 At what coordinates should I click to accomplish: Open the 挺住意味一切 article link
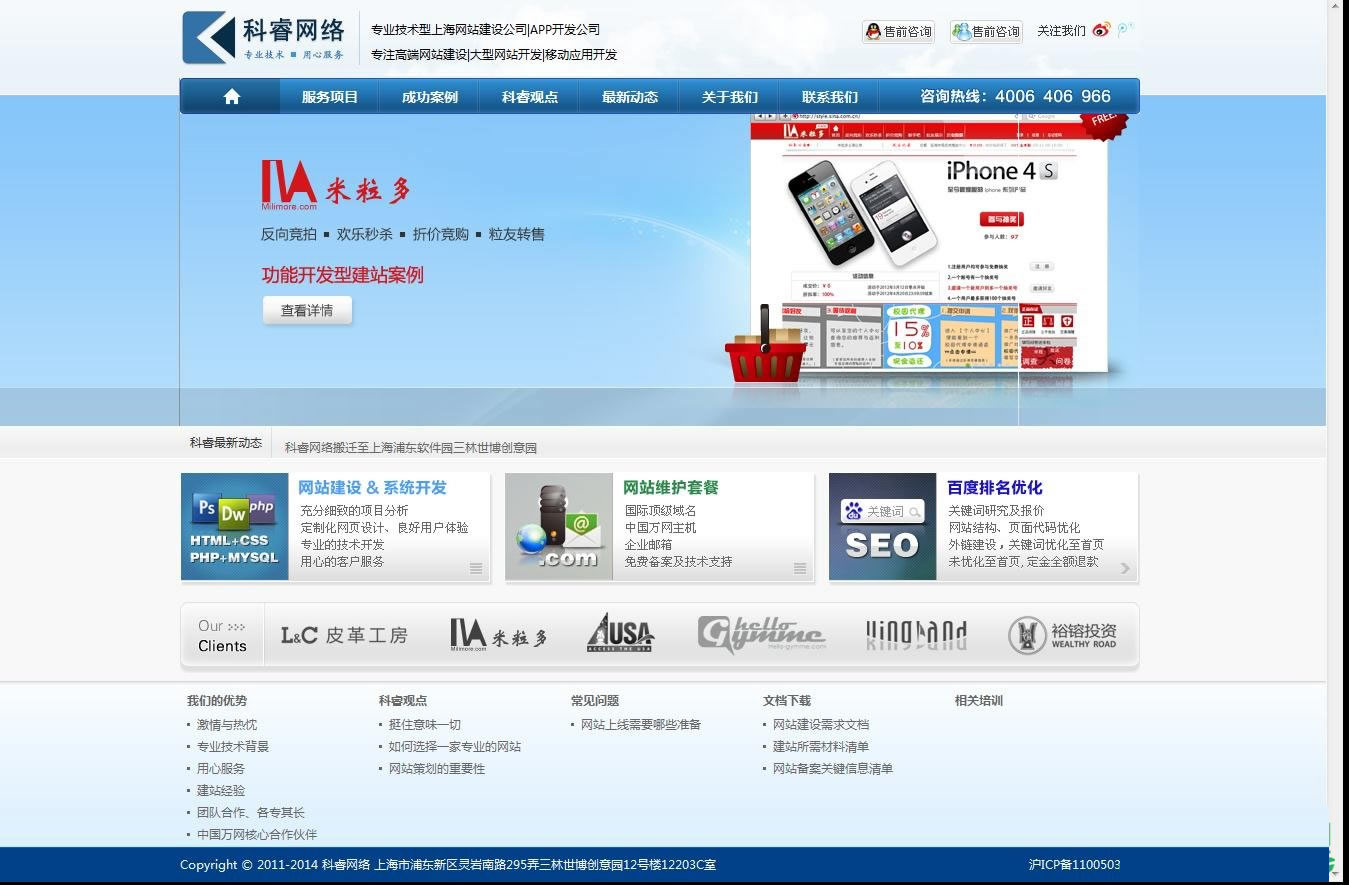(425, 724)
